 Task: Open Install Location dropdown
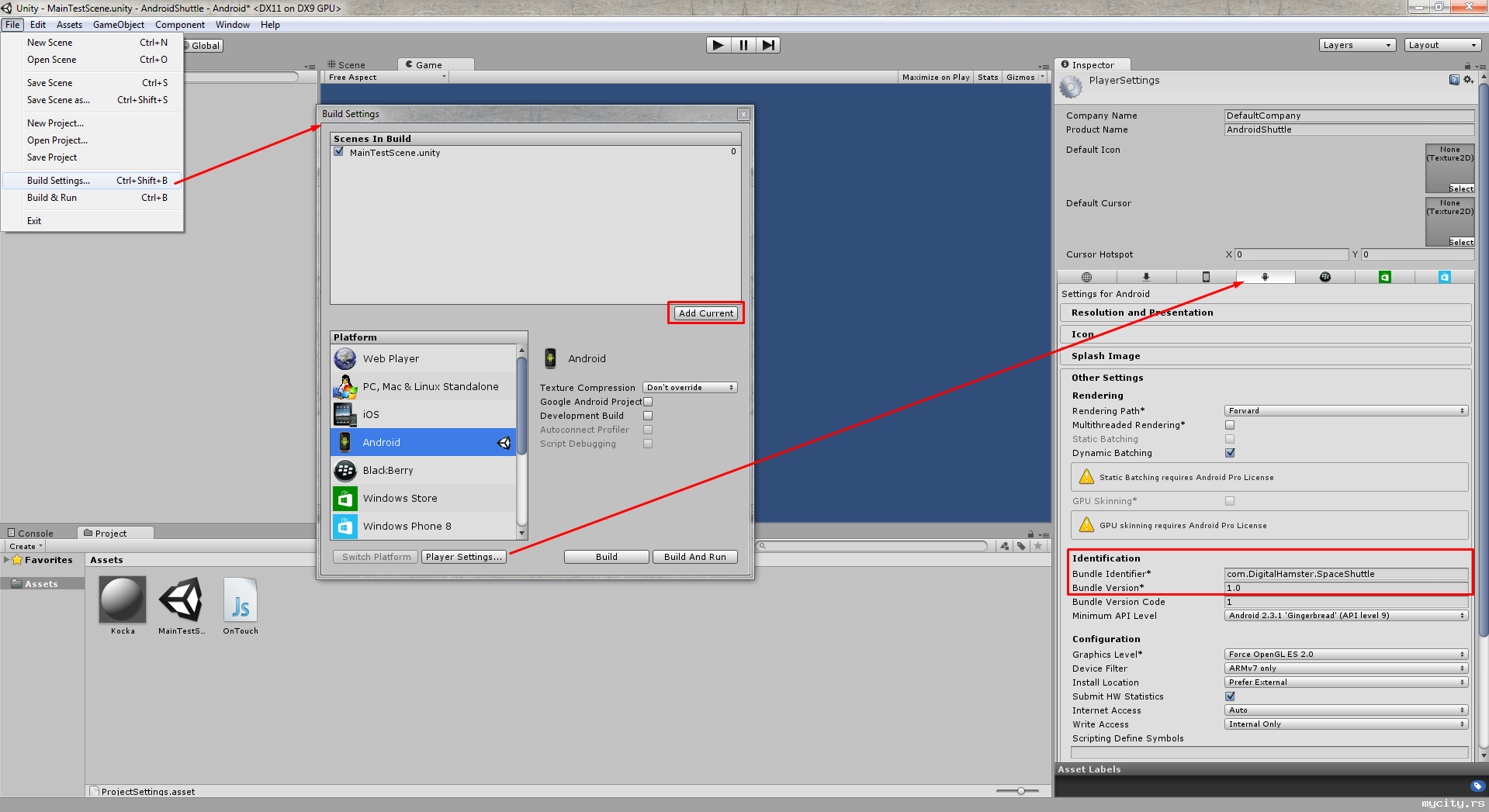(1346, 682)
